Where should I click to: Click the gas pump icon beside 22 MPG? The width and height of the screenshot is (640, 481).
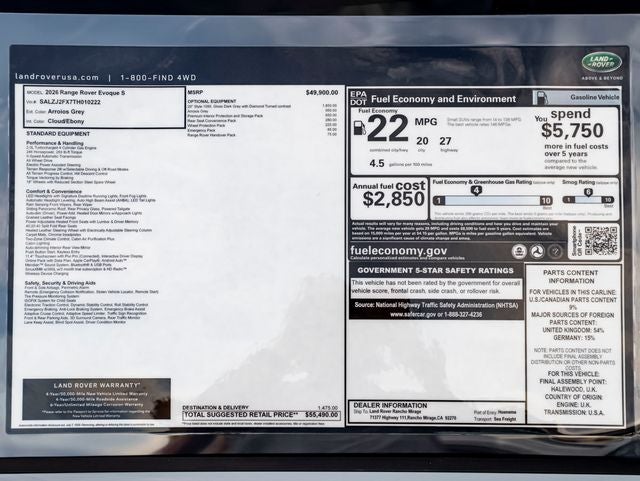tap(359, 128)
